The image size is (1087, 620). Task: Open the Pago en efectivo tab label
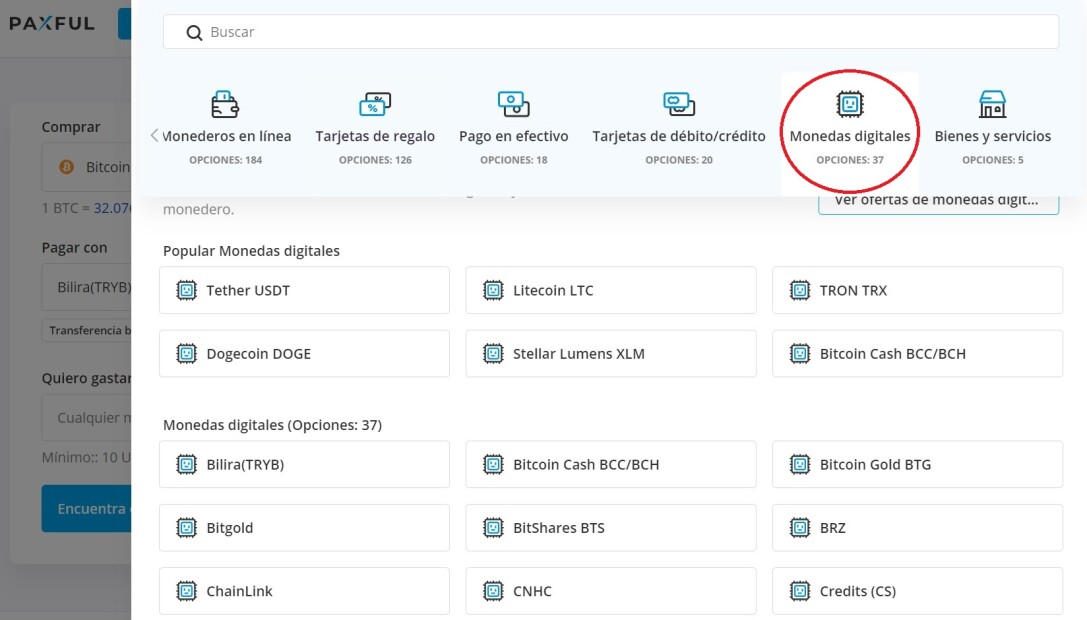point(514,136)
